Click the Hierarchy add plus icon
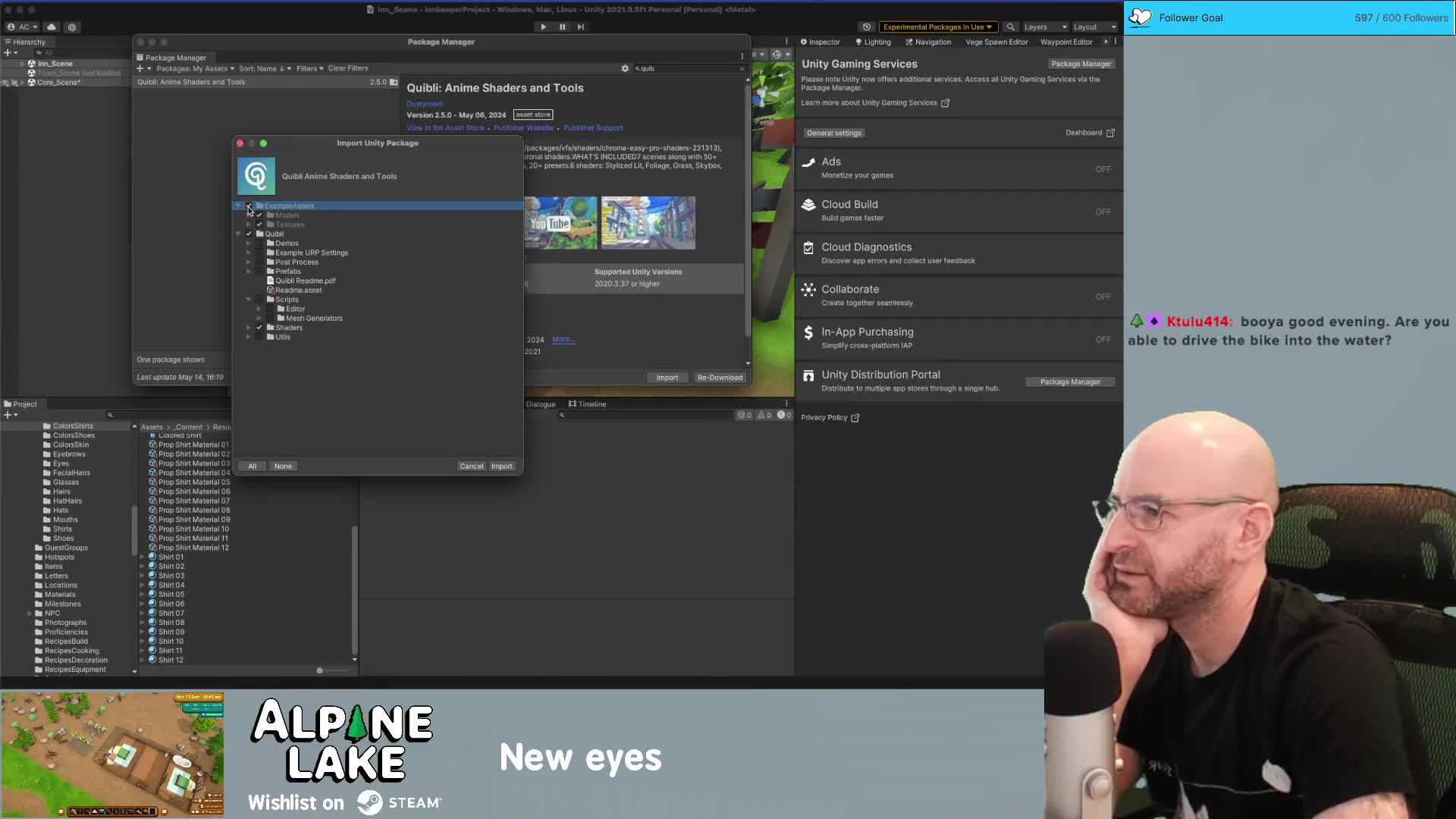1456x819 pixels. click(x=8, y=52)
